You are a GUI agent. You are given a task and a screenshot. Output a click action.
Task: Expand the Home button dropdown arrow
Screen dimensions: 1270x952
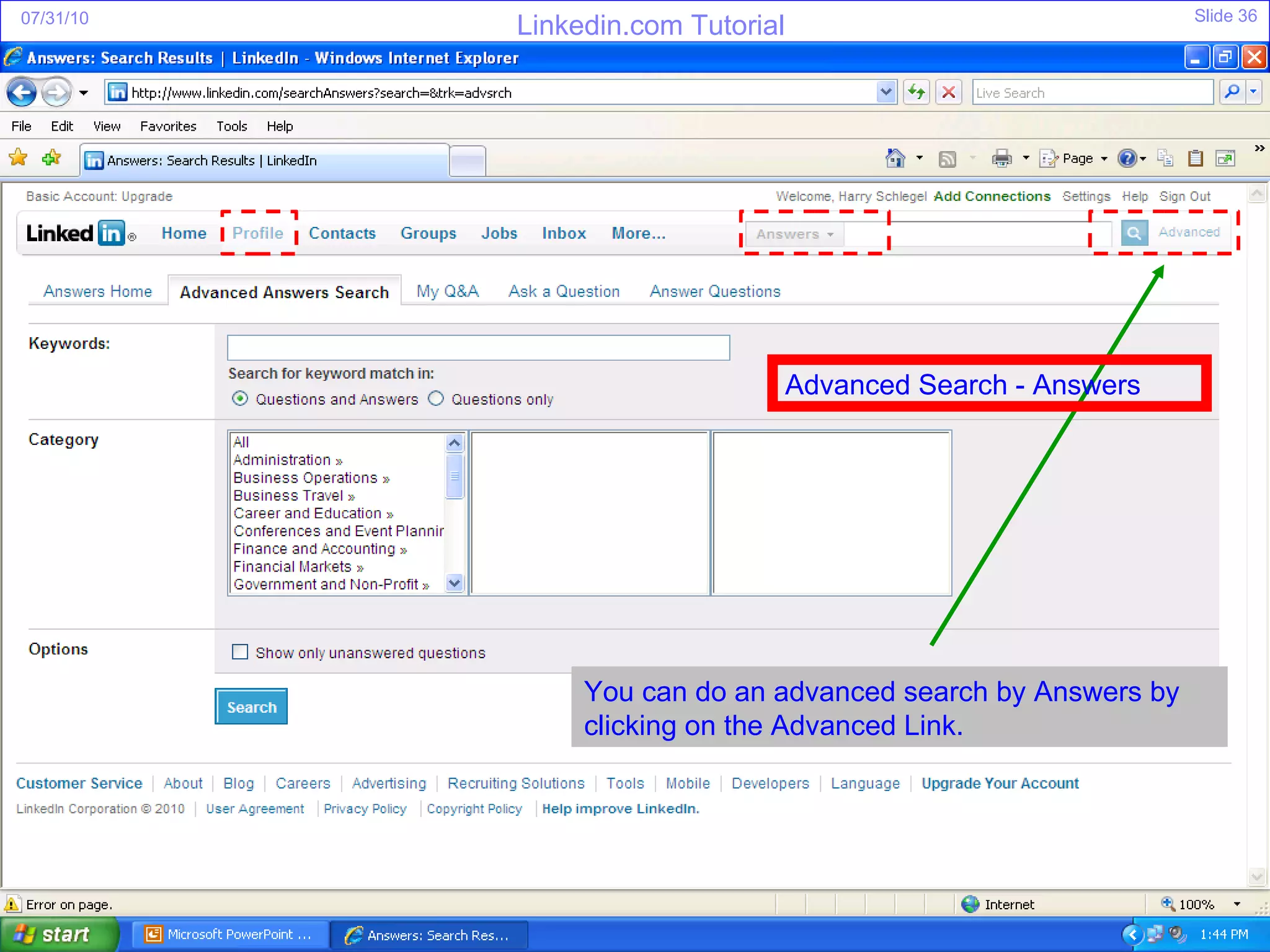click(920, 159)
